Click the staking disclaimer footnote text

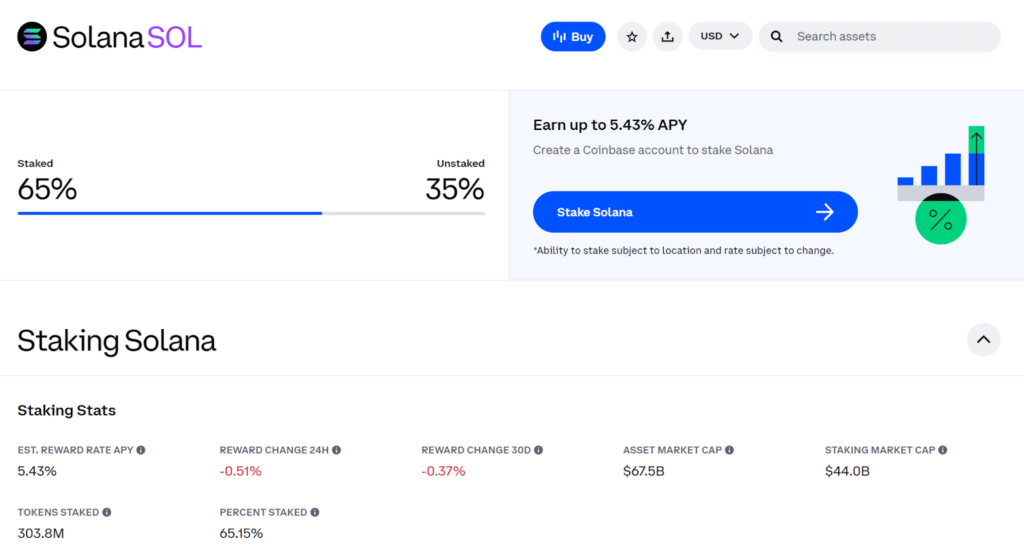(684, 250)
